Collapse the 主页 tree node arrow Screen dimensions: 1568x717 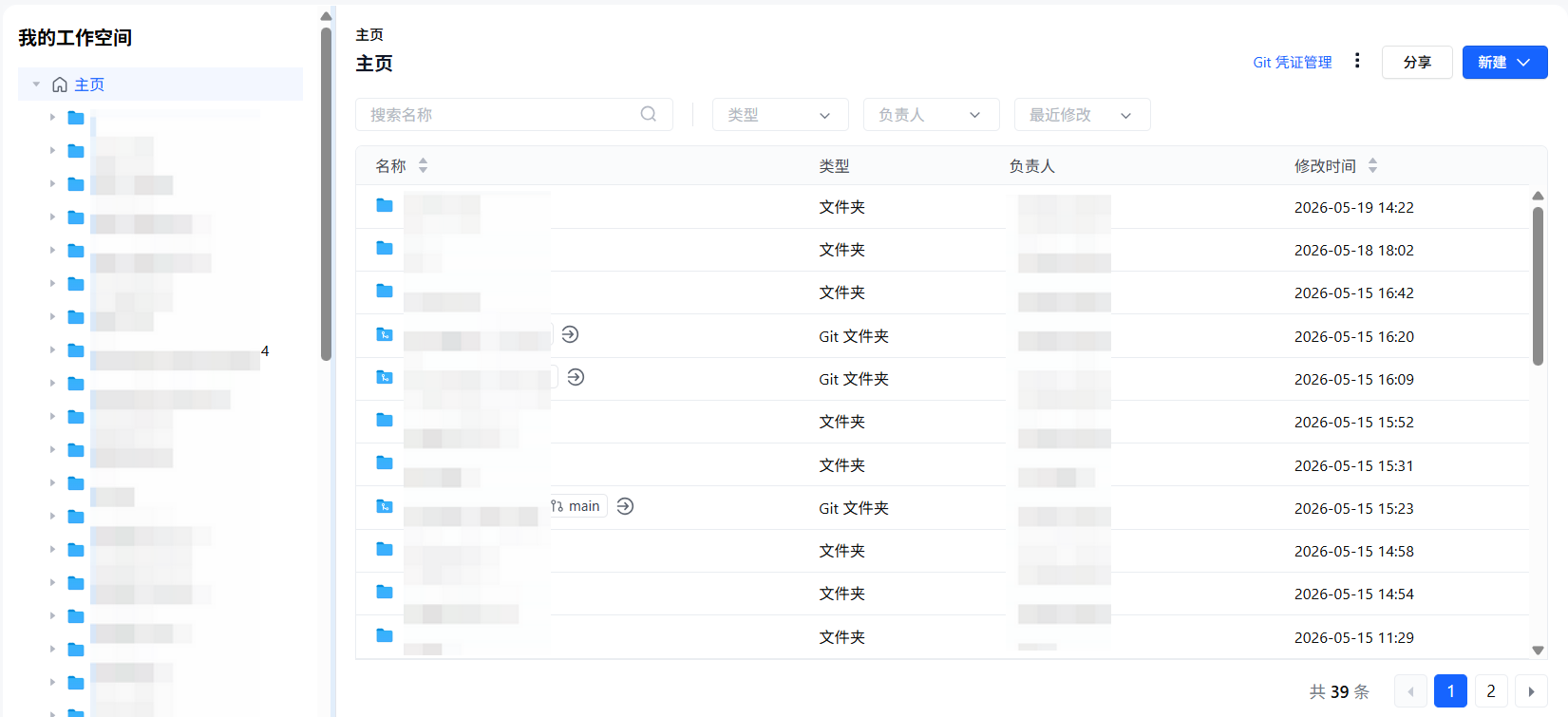click(37, 85)
